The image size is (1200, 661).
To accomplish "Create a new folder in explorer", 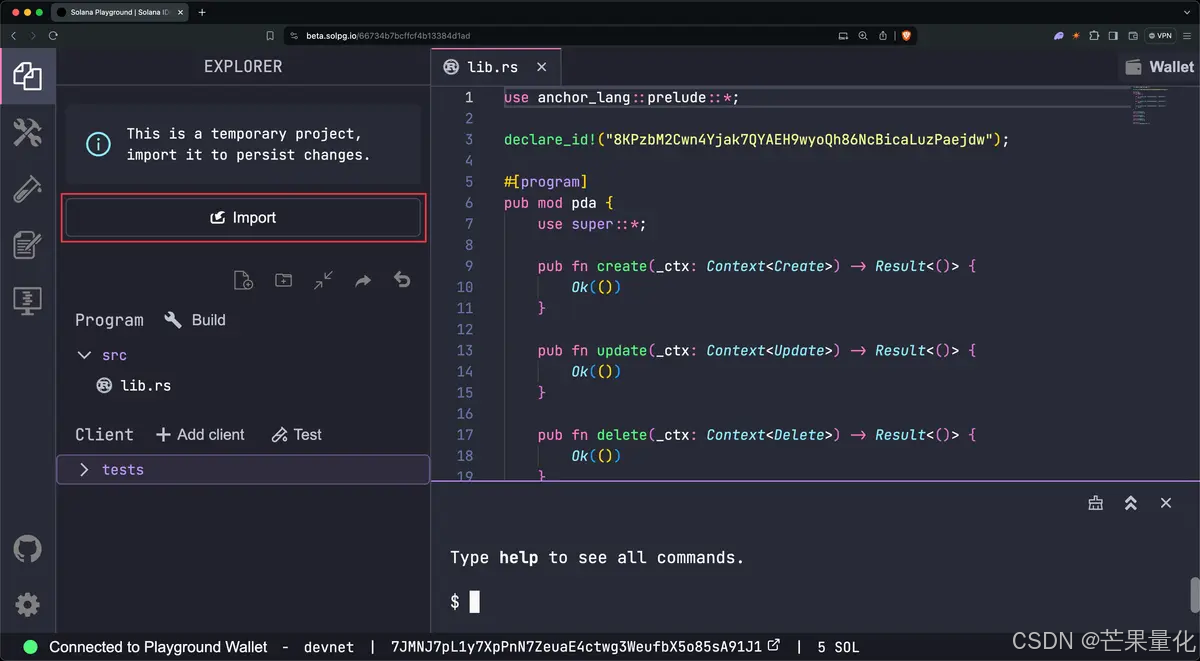I will 283,280.
